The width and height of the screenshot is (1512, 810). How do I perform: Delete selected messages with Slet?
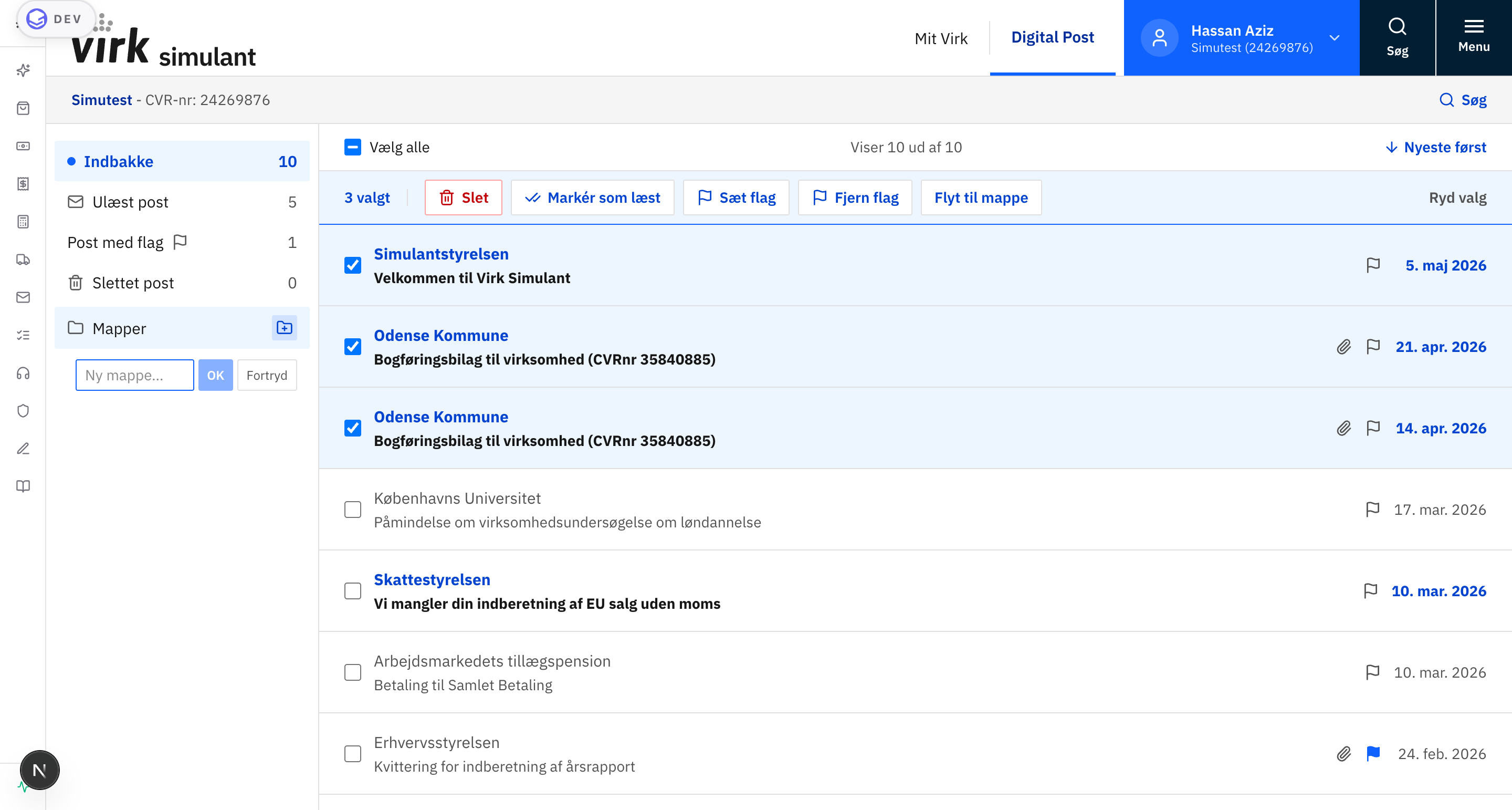coord(463,198)
